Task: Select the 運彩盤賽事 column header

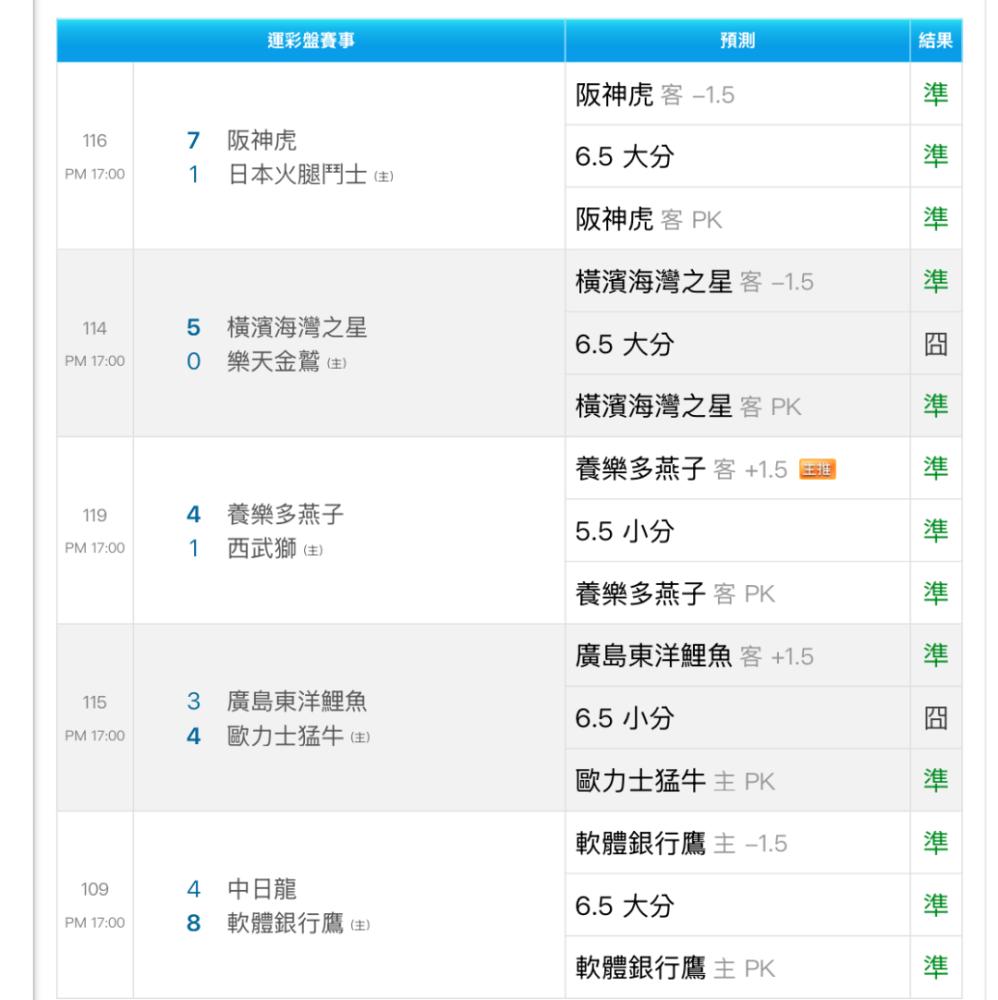Action: tap(311, 41)
